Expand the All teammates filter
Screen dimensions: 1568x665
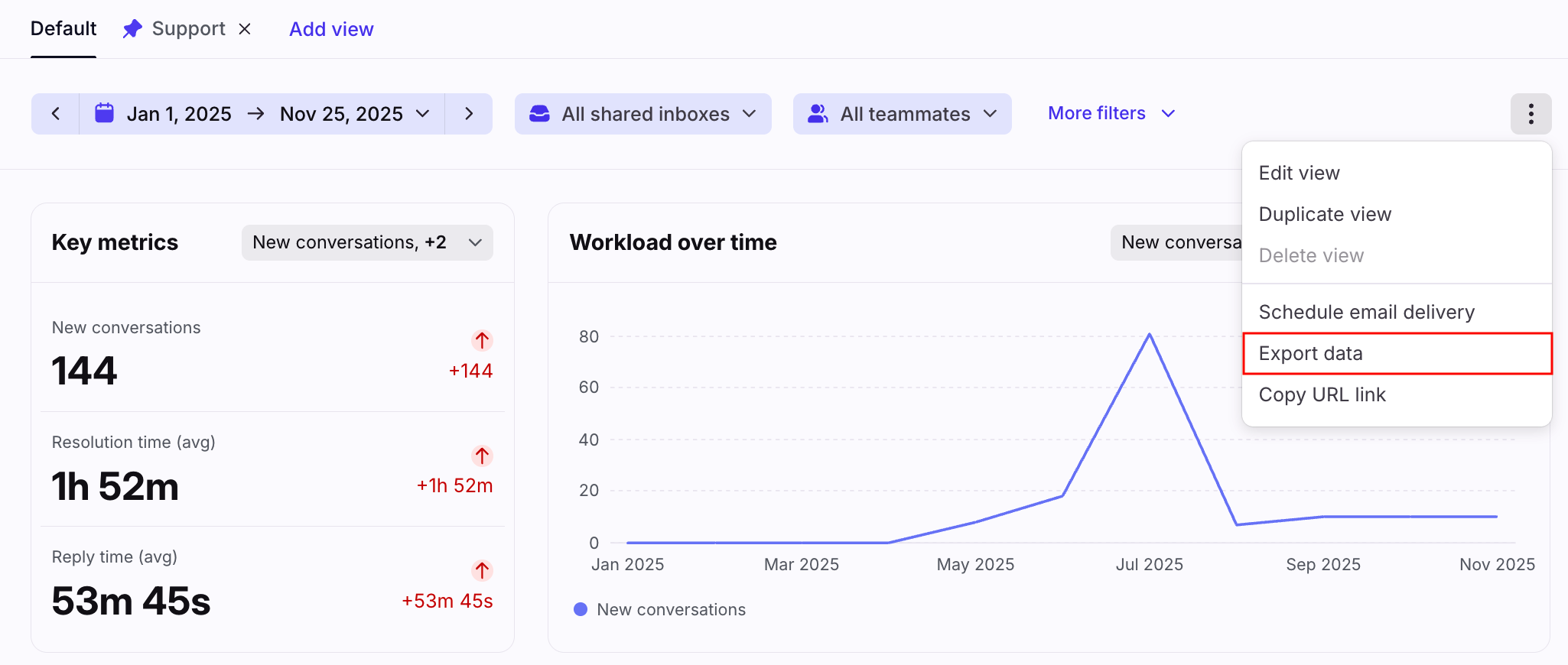tap(902, 114)
